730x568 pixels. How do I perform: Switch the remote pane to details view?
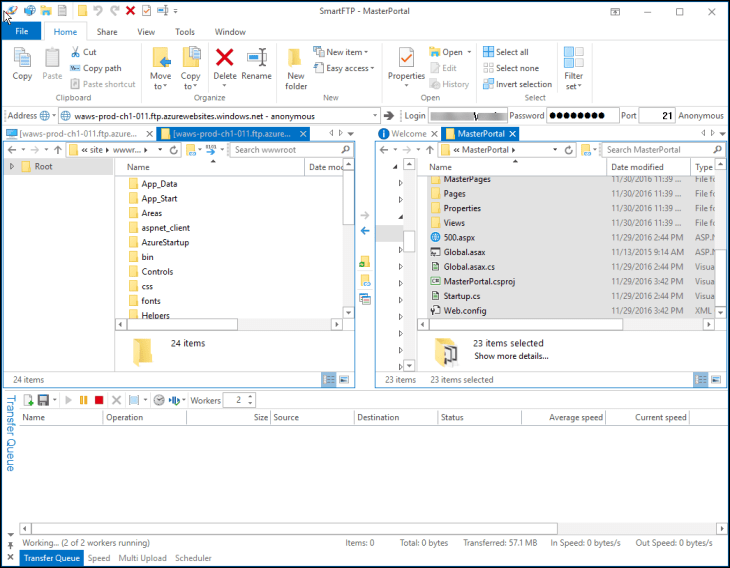point(329,380)
